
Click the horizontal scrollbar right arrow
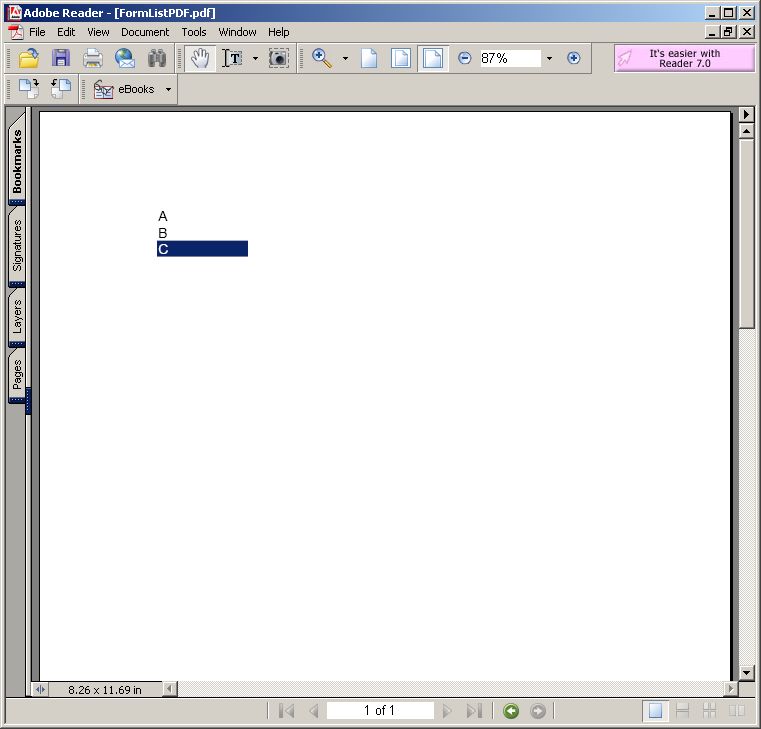pos(731,689)
